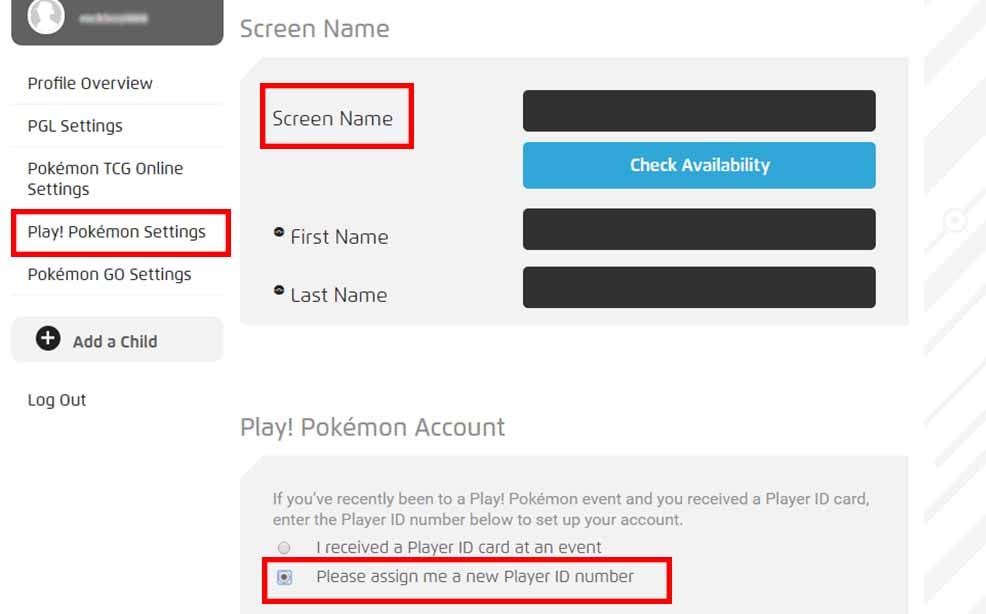Click the circular target icon on right edge

tap(955, 220)
